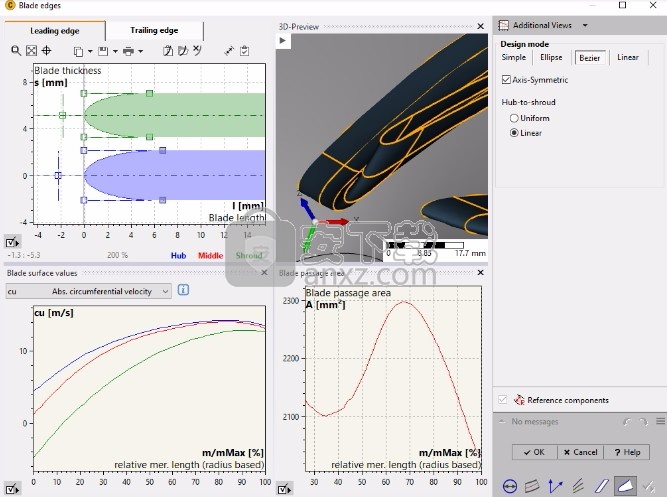Select blue hub centerline control handle
The width and height of the screenshot is (667, 497).
tap(58, 175)
